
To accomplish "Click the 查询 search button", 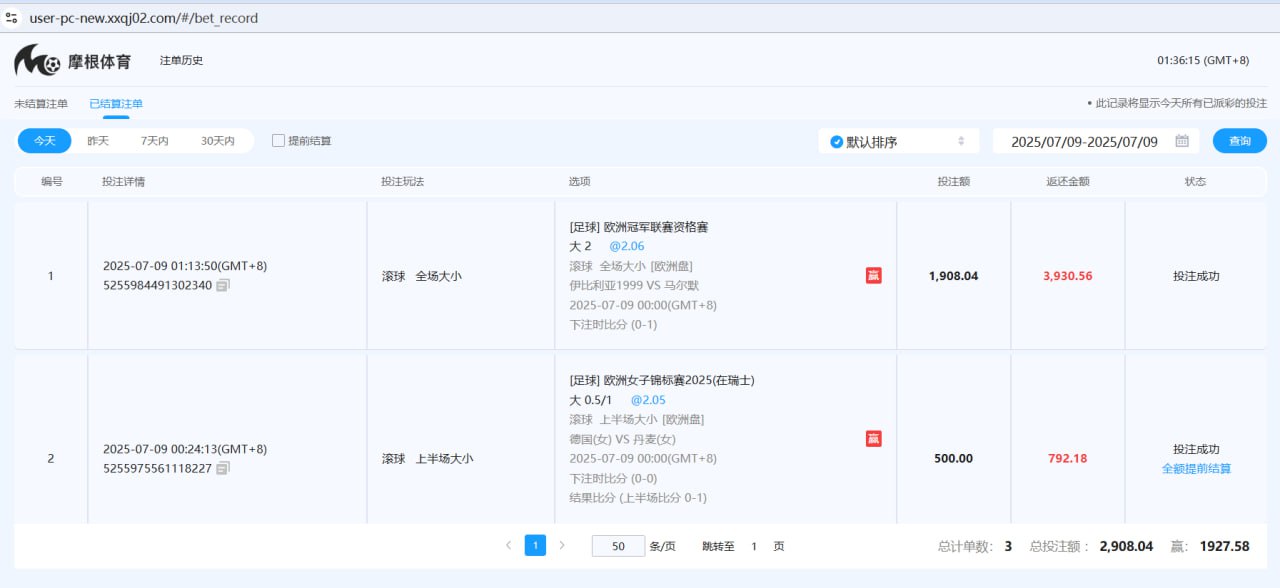I will tap(1239, 141).
